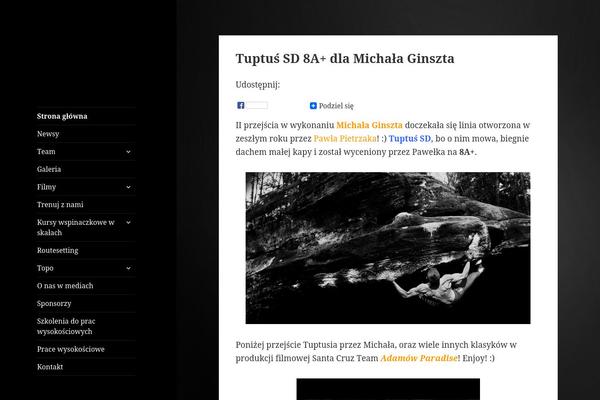Viewport: 600px width, 400px height.
Task: Open Trenuj z nami page
Action: click(60, 205)
